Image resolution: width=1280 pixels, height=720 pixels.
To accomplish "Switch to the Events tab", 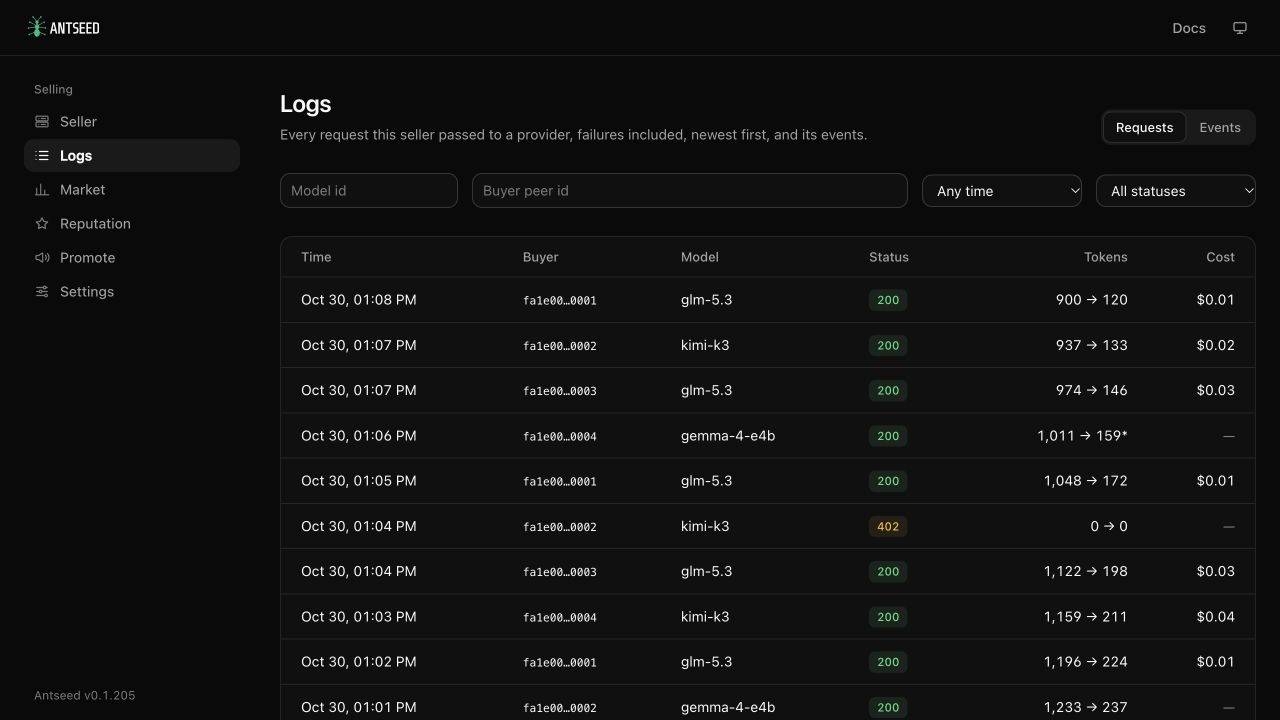I will tap(1220, 128).
